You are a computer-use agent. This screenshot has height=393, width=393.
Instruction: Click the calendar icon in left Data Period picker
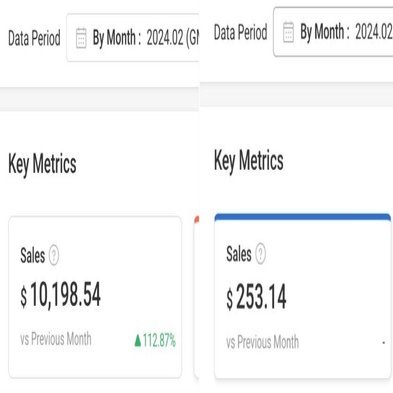pos(81,38)
